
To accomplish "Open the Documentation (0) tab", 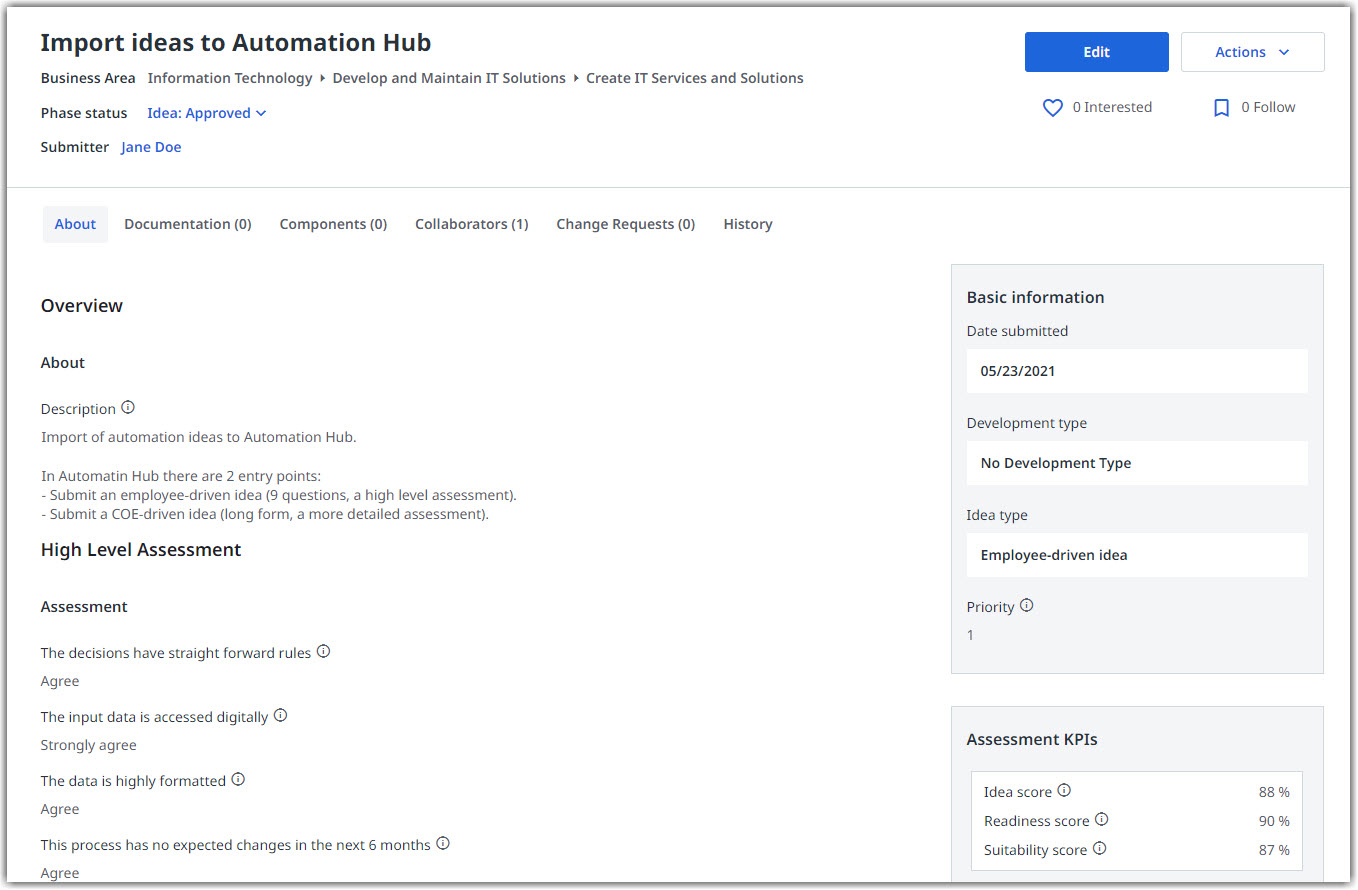I will [x=188, y=224].
